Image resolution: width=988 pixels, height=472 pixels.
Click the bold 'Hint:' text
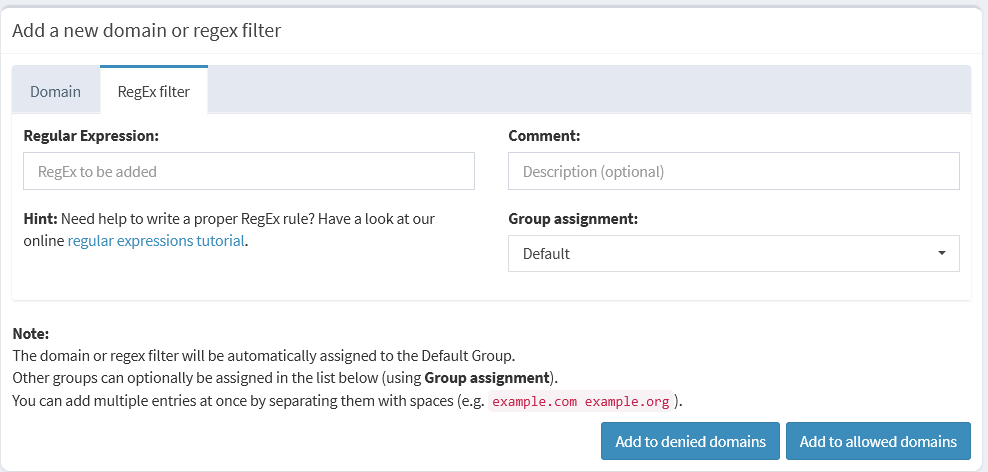coord(41,218)
